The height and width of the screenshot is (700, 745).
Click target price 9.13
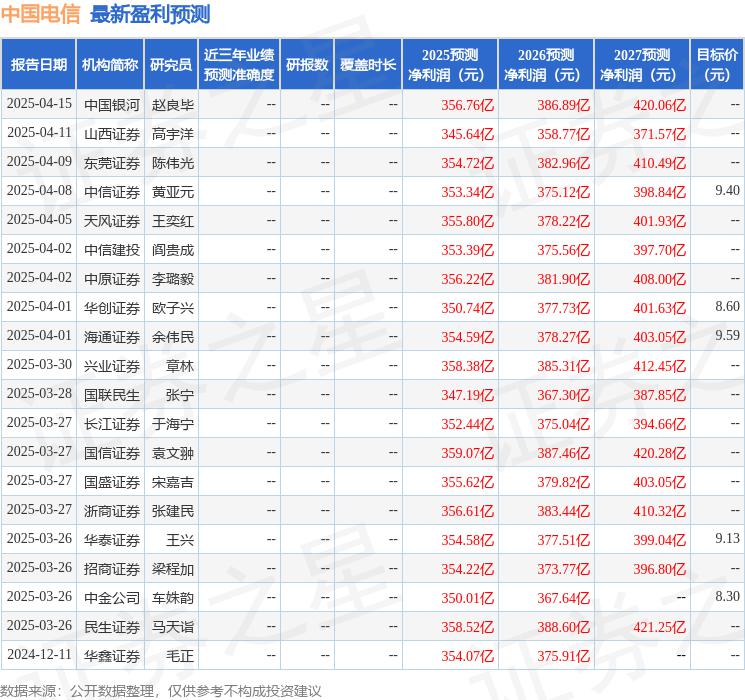[x=727, y=538]
